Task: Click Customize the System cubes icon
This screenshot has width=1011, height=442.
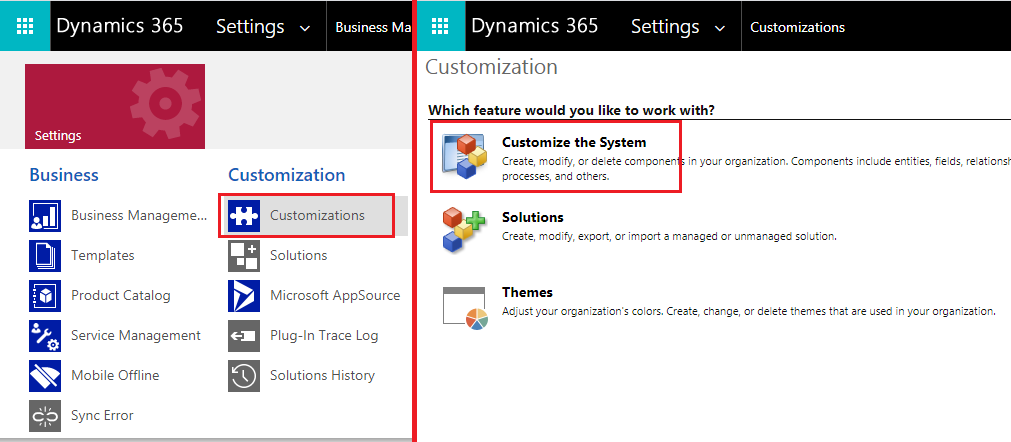Action: tap(465, 157)
